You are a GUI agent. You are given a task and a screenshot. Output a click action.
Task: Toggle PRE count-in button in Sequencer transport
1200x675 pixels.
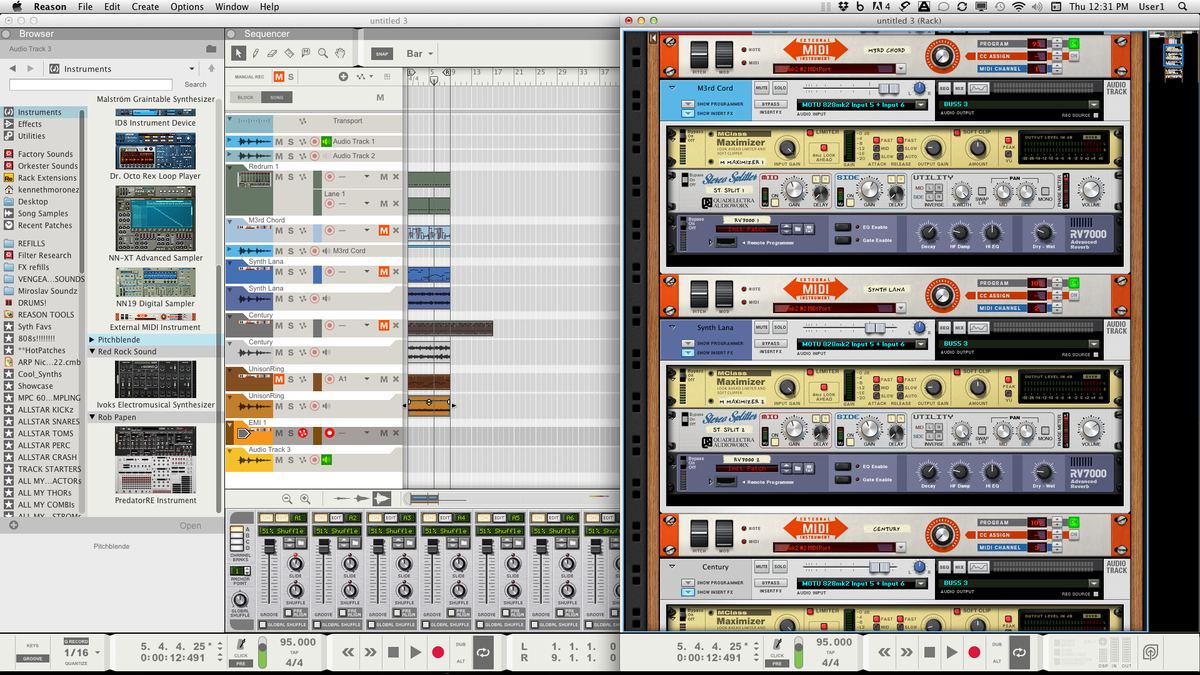click(241, 662)
